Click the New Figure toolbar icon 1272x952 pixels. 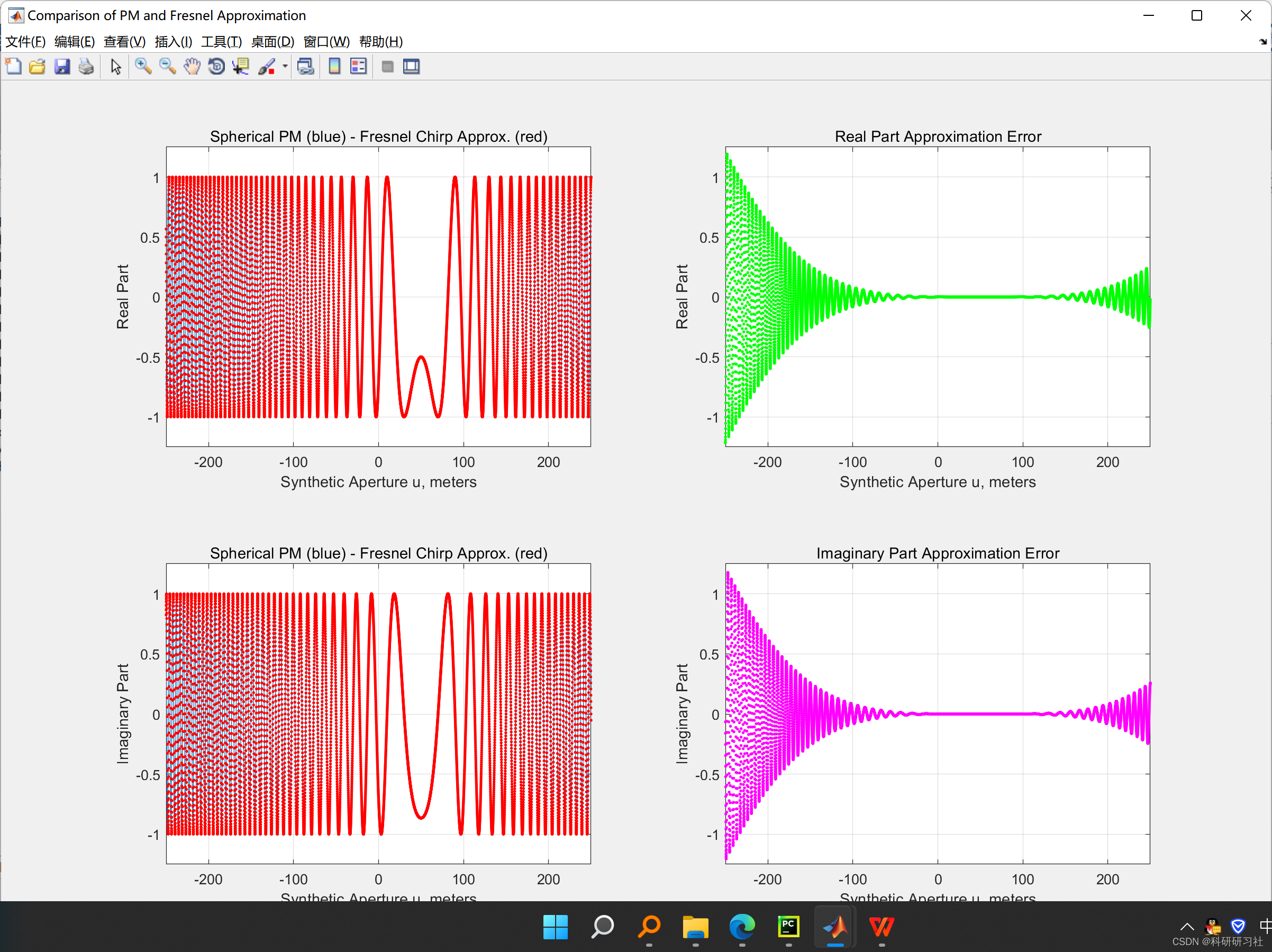(13, 67)
